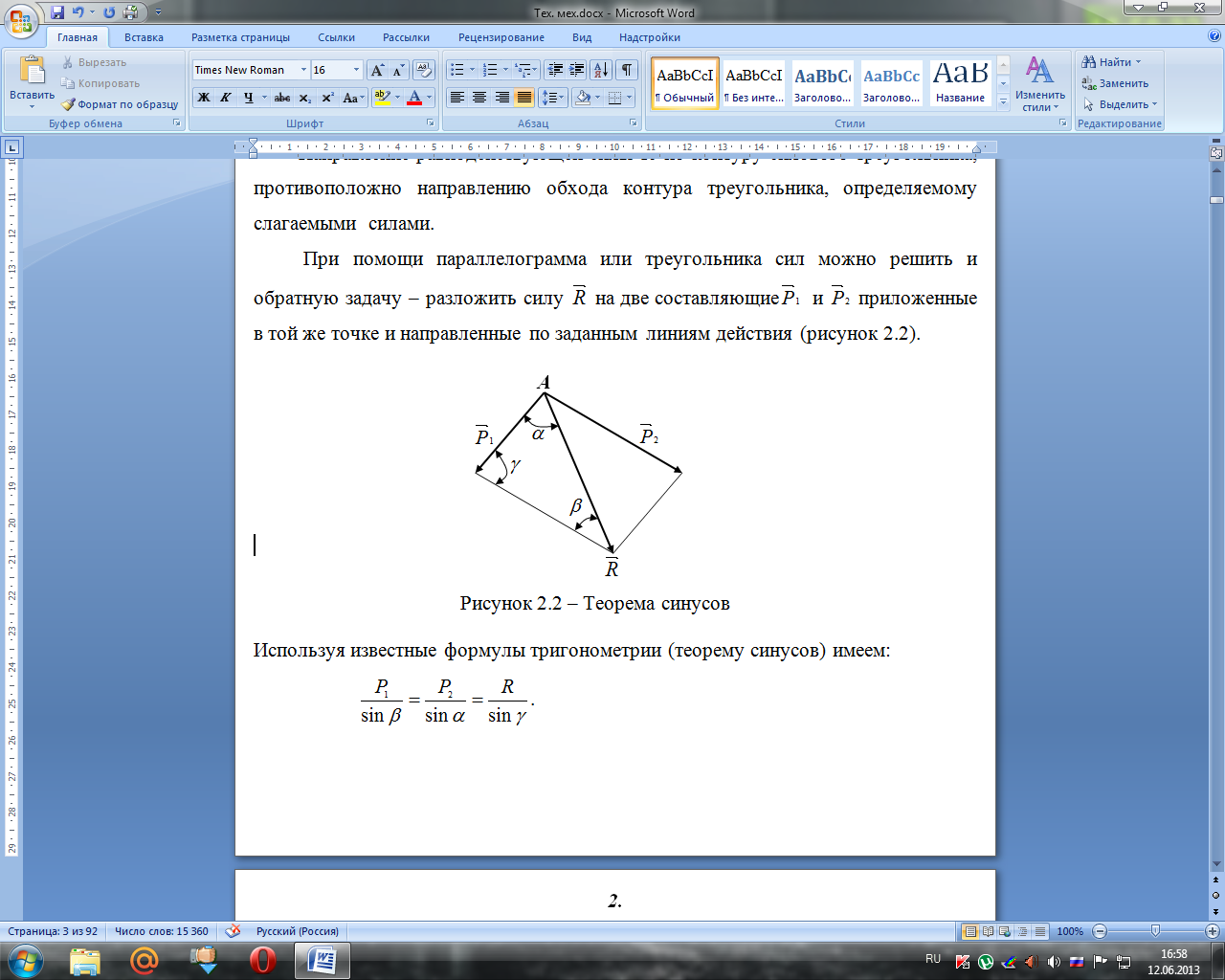Image resolution: width=1225 pixels, height=980 pixels.
Task: Open underline style dropdown arrow
Action: click(264, 98)
